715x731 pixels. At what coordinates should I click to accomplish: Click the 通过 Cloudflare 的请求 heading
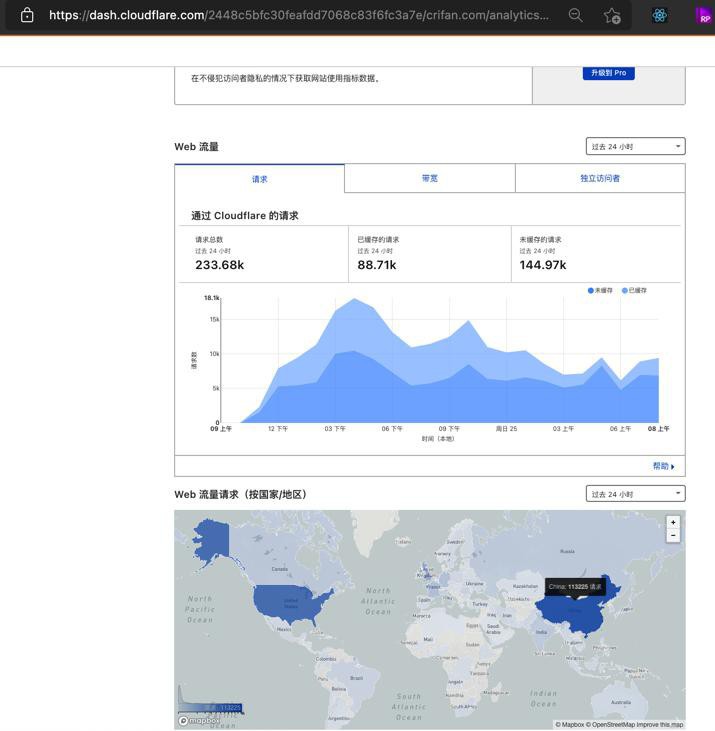[x=245, y=215]
